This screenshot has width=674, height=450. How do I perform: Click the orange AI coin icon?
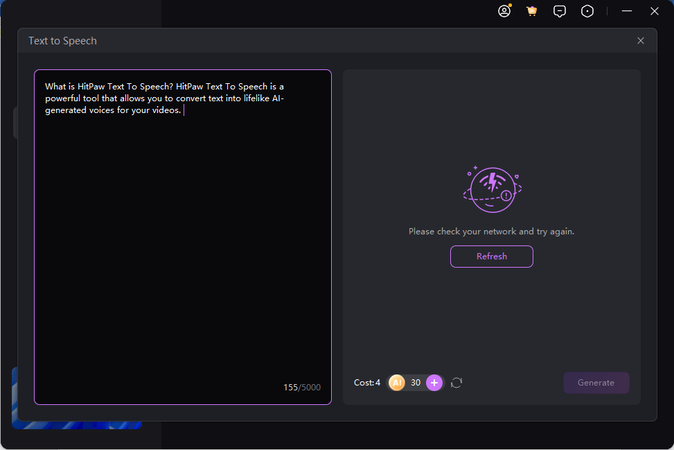[397, 383]
